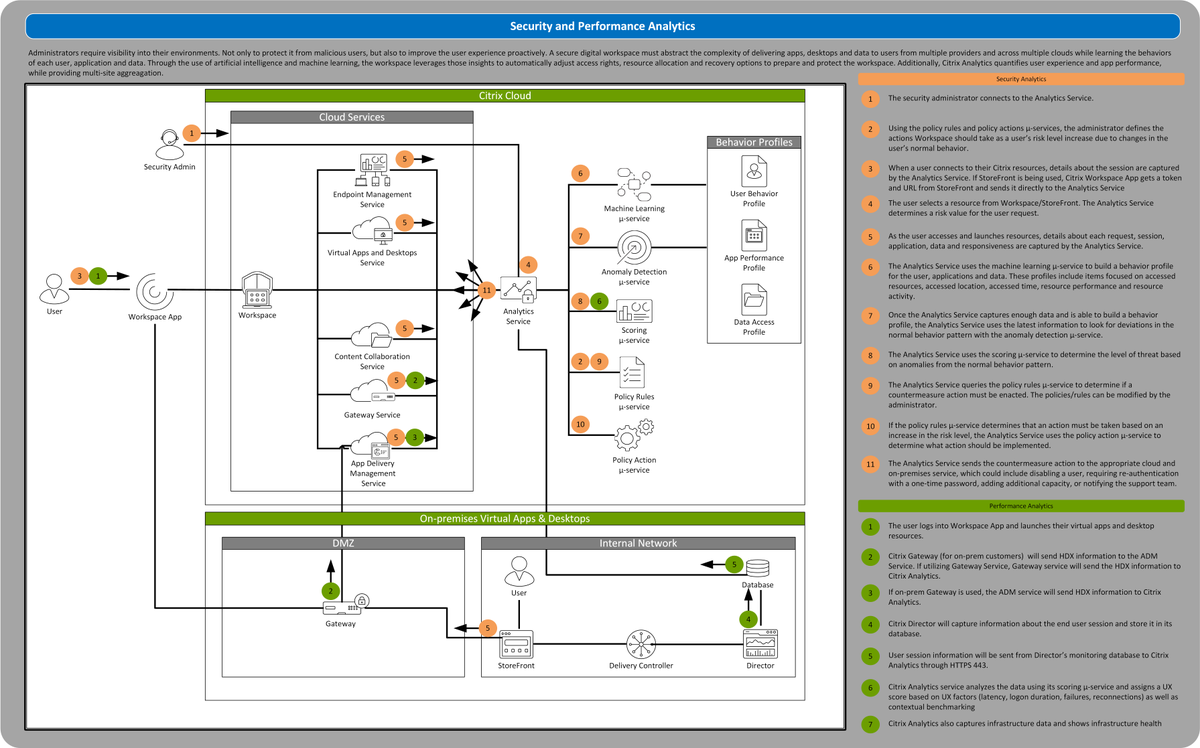Click the Security Admin headset person icon
This screenshot has width=1200, height=748.
(x=169, y=143)
